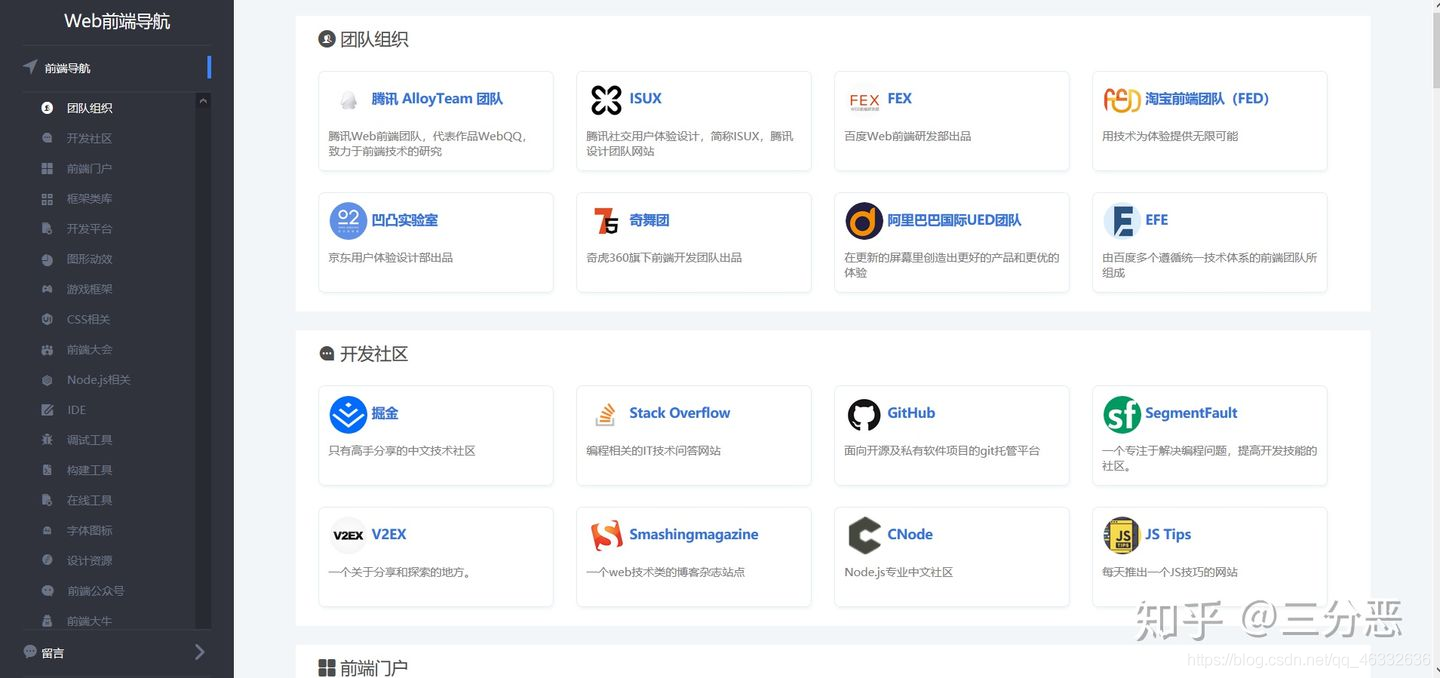Go to 前端公众号 in sidebar
Image resolution: width=1440 pixels, height=678 pixels.
pos(95,591)
